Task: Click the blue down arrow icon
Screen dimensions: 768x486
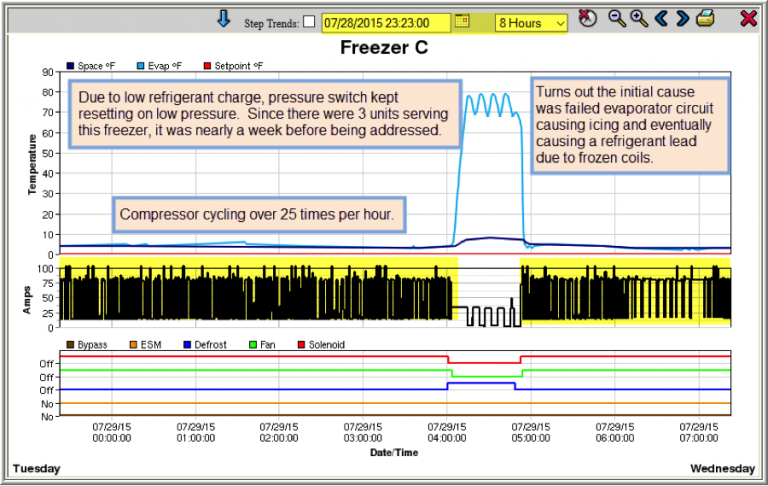Action: point(223,19)
